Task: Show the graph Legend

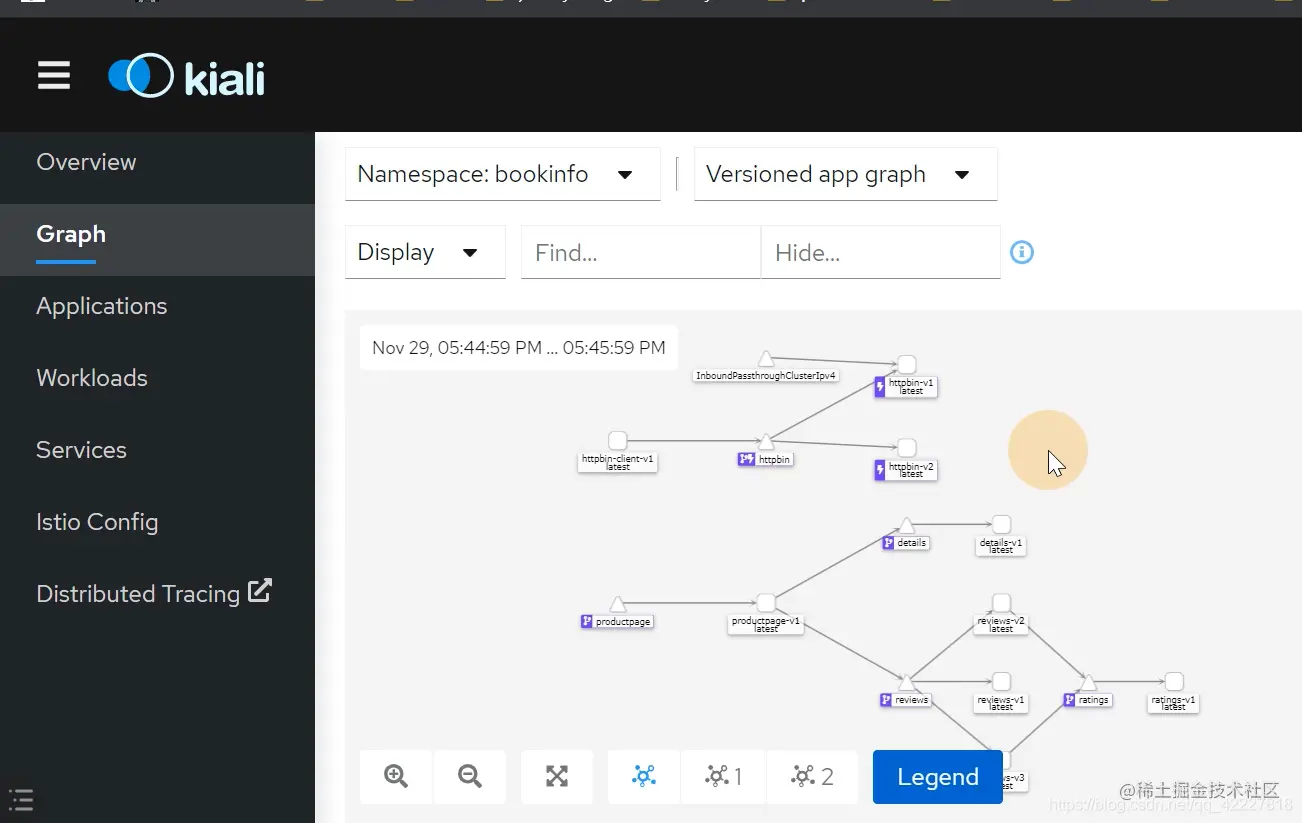Action: [938, 777]
